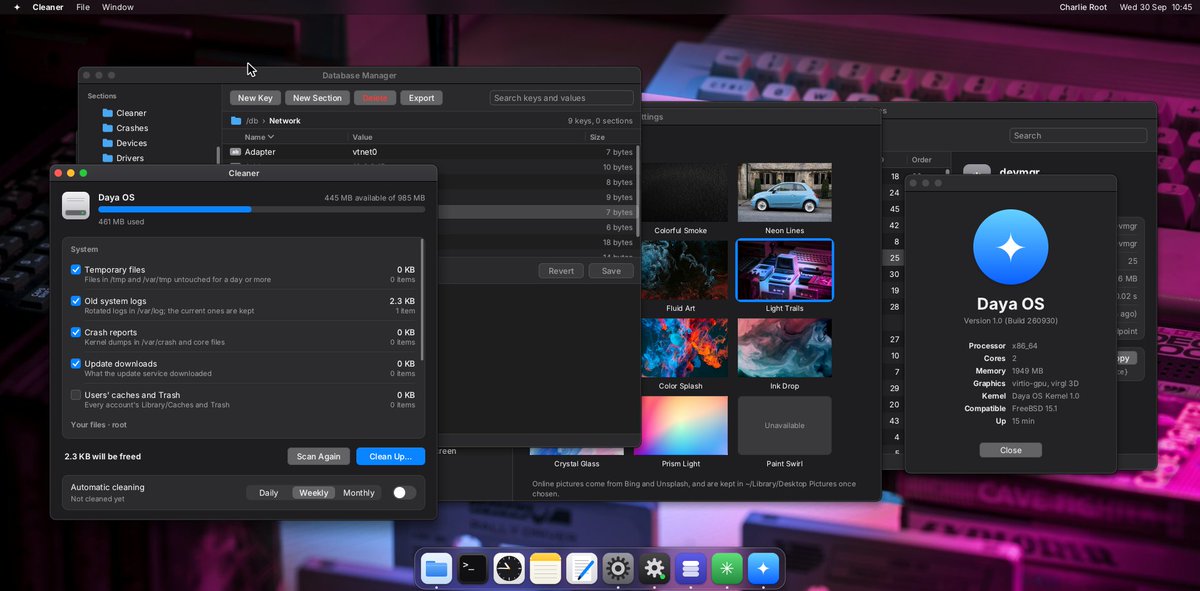Screen dimensions: 1200x591
Task: Open the yellow Notes app in the dock
Action: point(545,568)
